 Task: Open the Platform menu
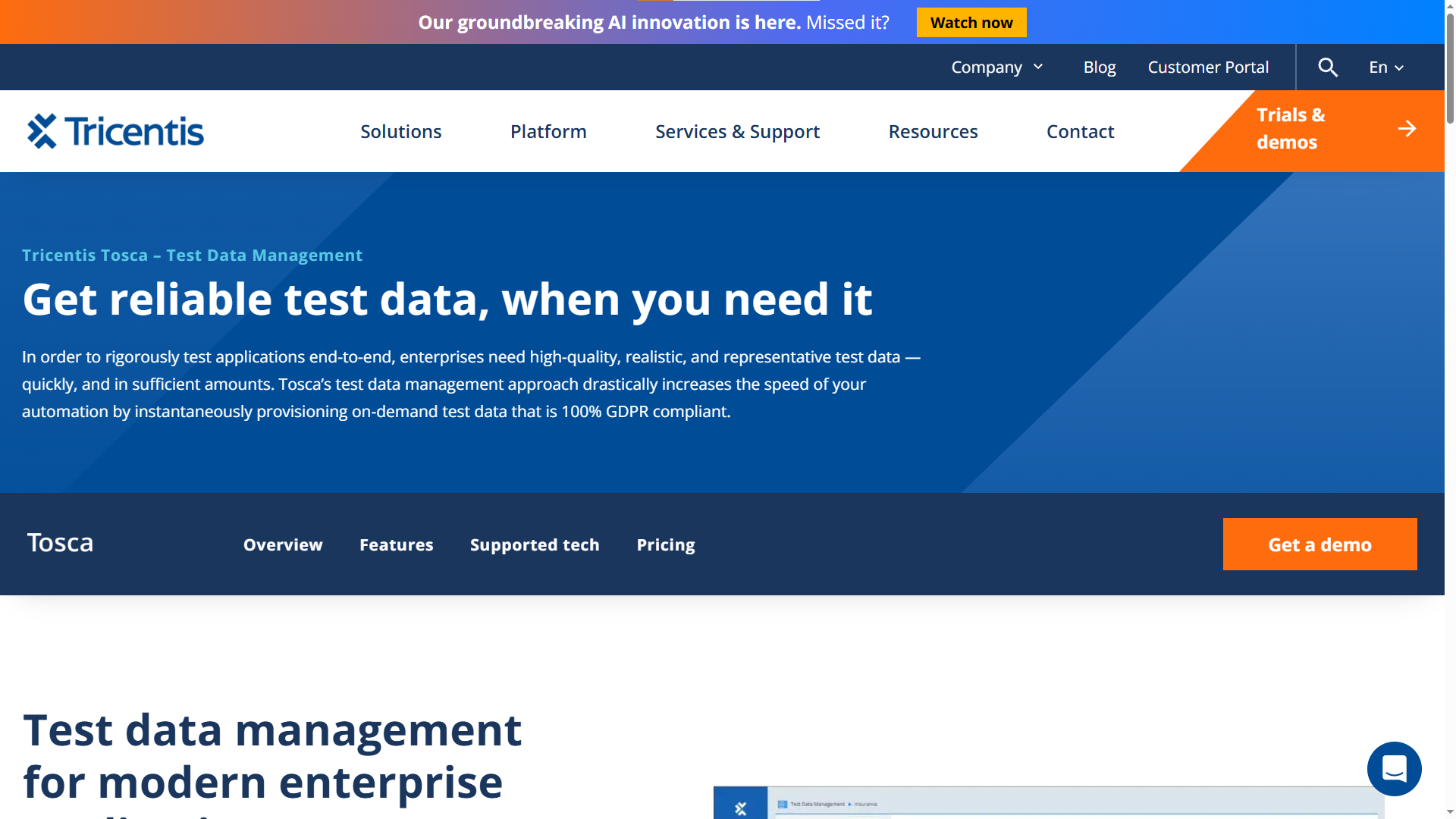[548, 131]
